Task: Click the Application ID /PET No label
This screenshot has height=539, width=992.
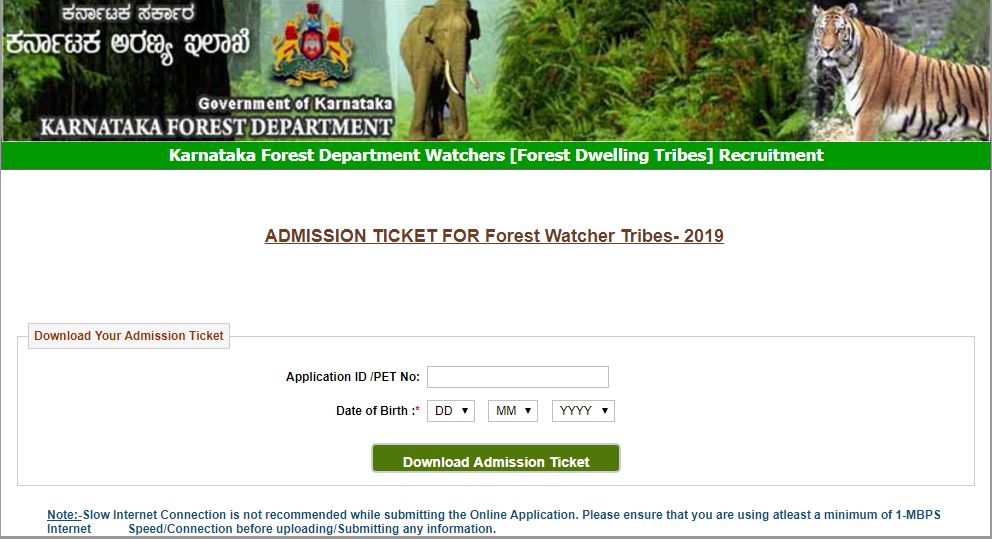Action: point(353,377)
